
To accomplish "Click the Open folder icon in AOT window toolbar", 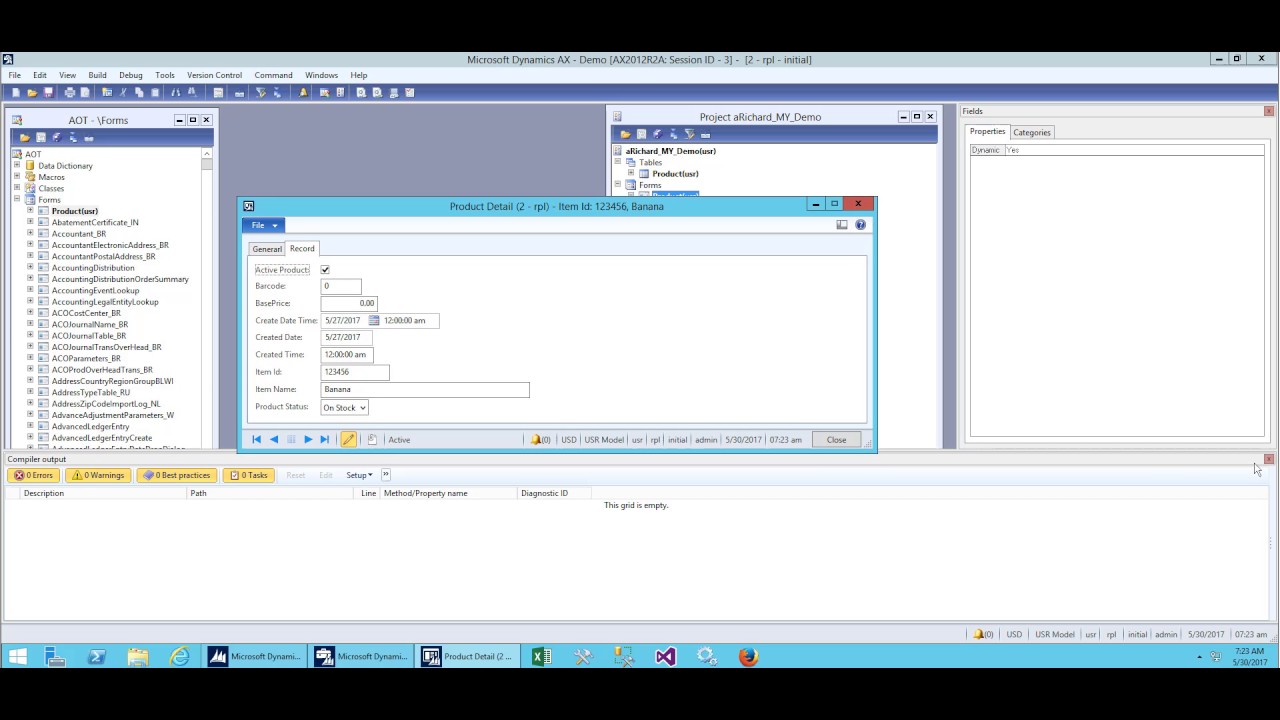I will pos(25,137).
